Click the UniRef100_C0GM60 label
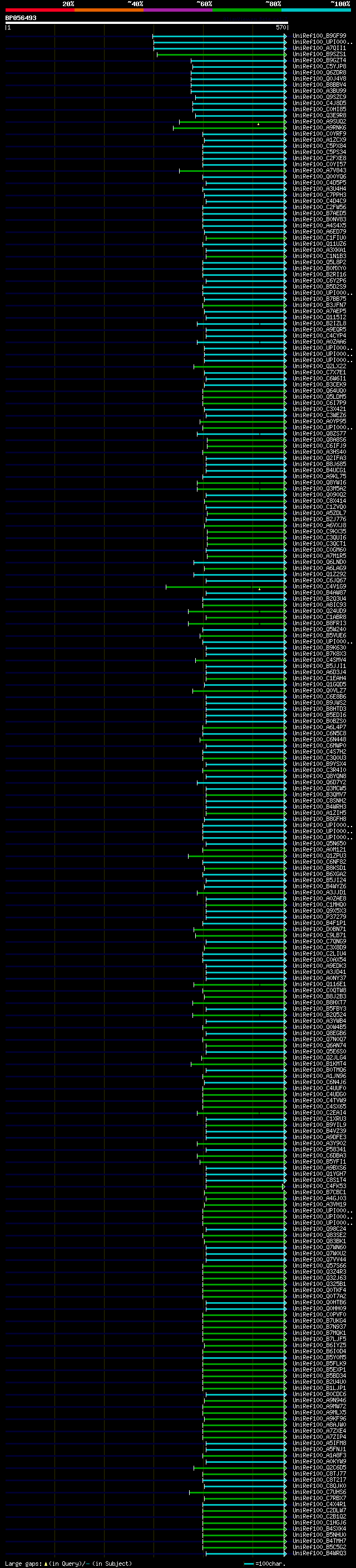The height and width of the screenshot is (1568, 356). (319, 550)
